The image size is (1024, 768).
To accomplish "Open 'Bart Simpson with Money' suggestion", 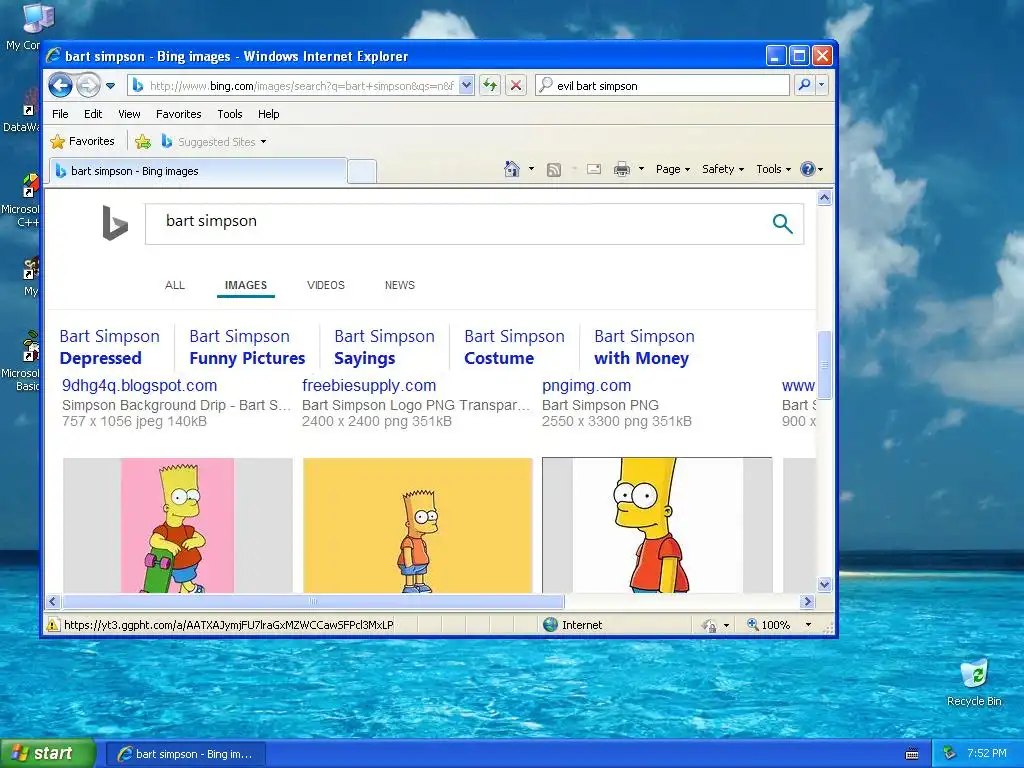I will click(x=644, y=347).
